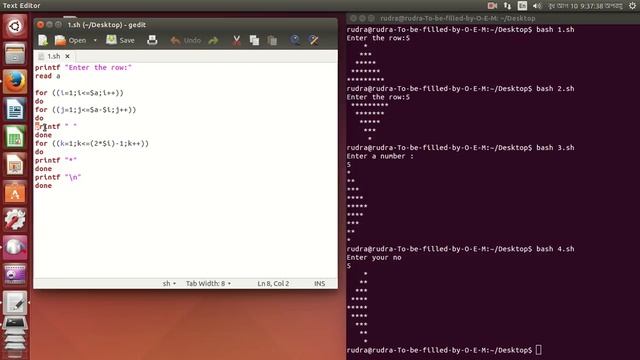Click the 'read a' line in editor
The image size is (640, 360).
[x=47, y=76]
